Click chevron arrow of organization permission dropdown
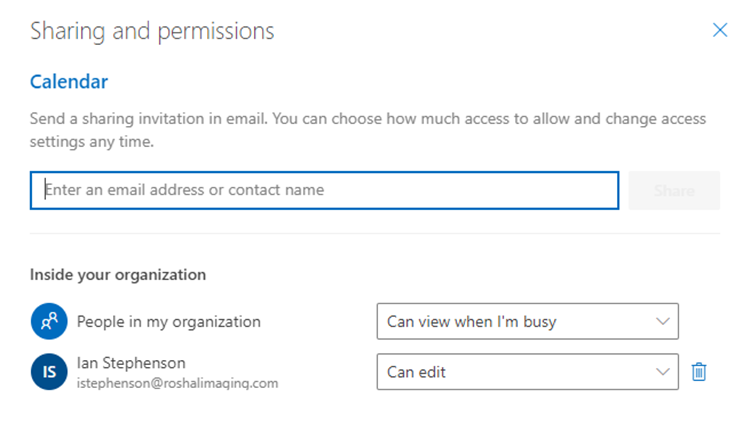750x444 pixels. [x=661, y=322]
